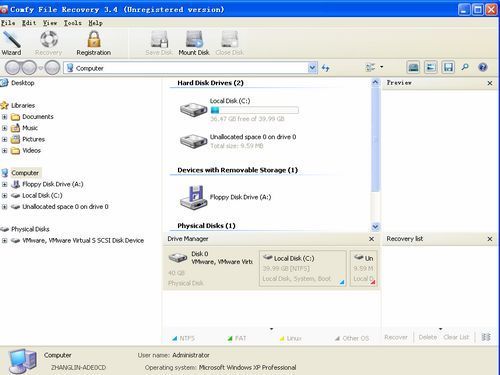Click the refresh arrows beside address bar
Viewport: 500px width, 375px height.
click(x=325, y=68)
